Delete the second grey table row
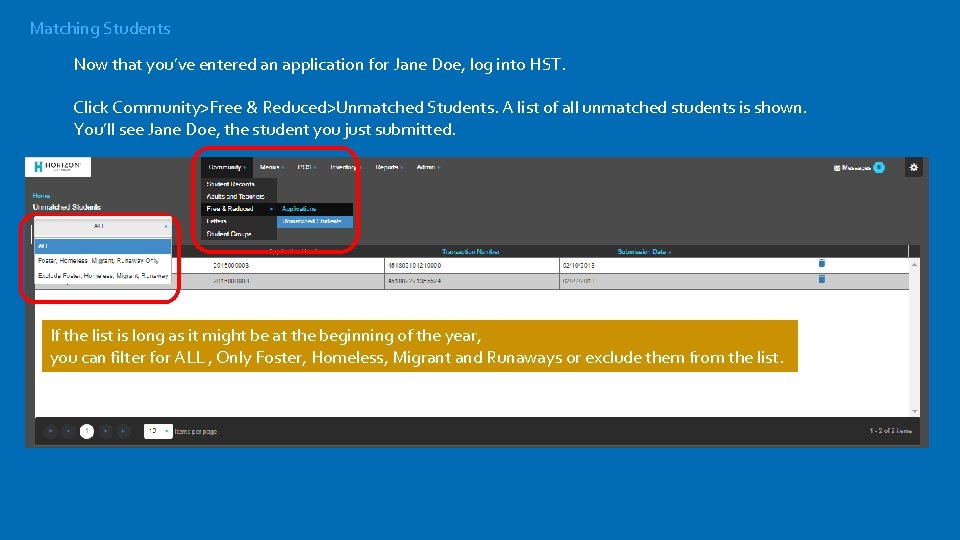The height and width of the screenshot is (540, 960). pos(822,279)
